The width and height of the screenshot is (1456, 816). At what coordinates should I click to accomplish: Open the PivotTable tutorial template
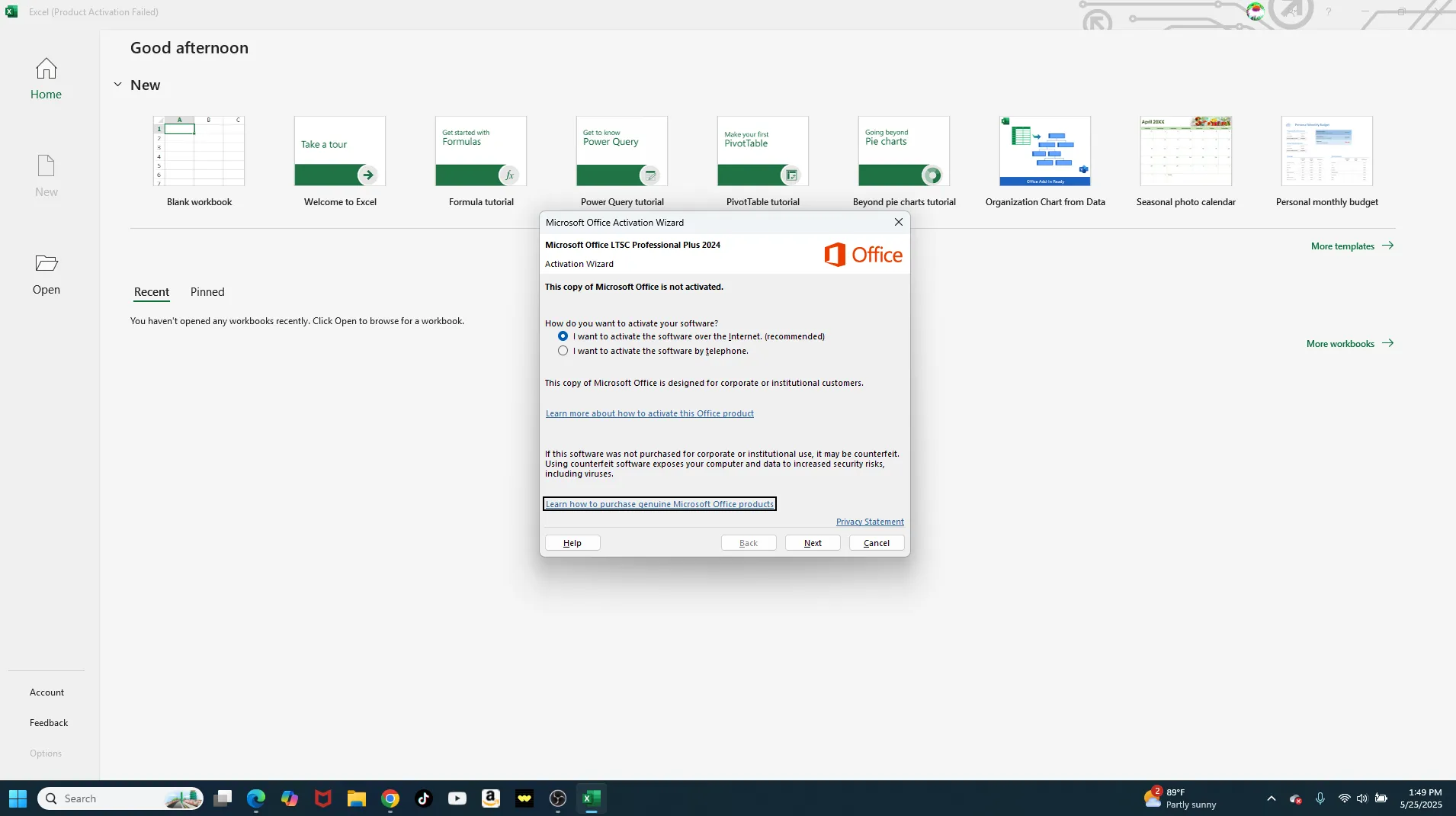(763, 162)
